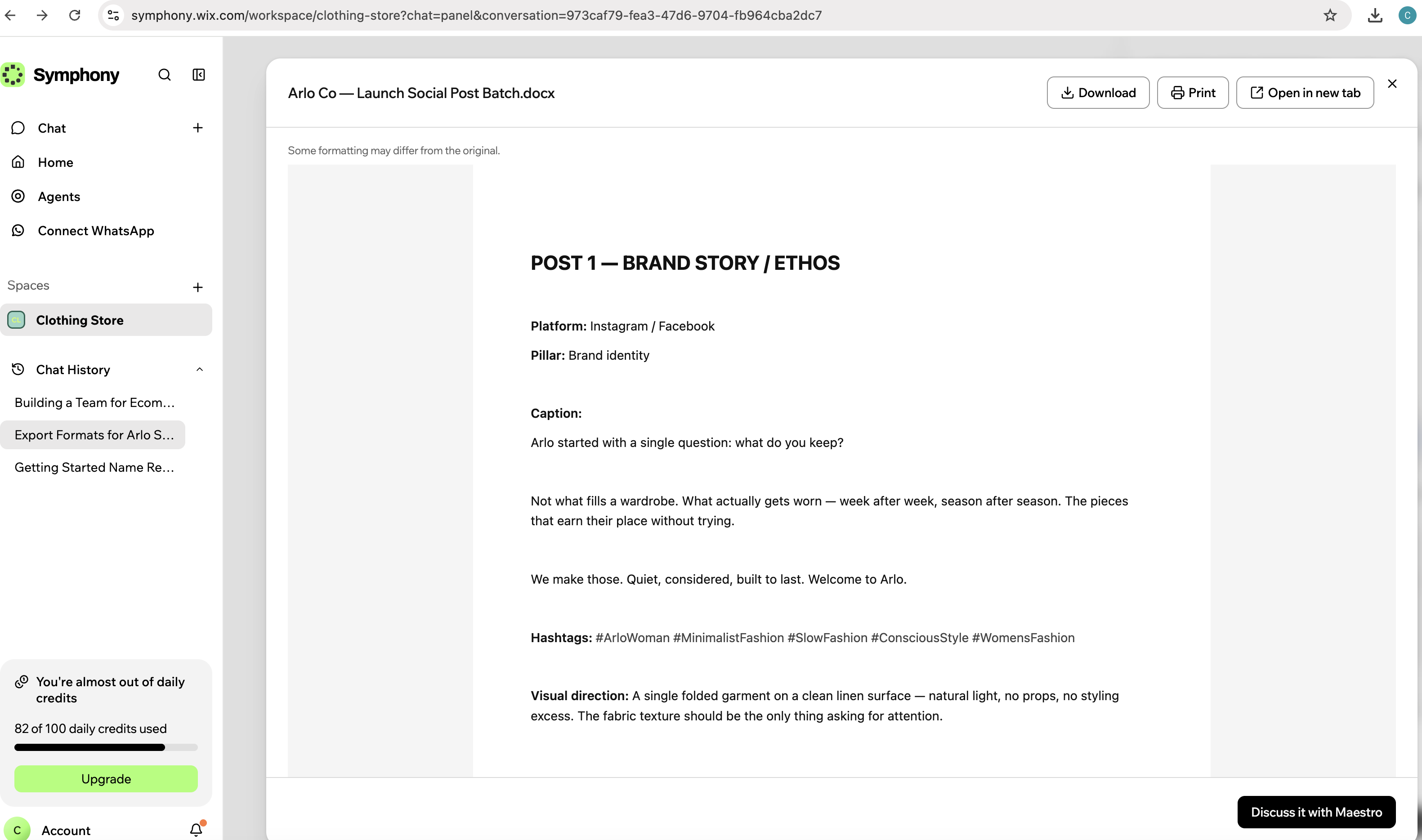Click 'Arlo started with a single question' sentence
Image resolution: width=1422 pixels, height=840 pixels.
click(687, 442)
